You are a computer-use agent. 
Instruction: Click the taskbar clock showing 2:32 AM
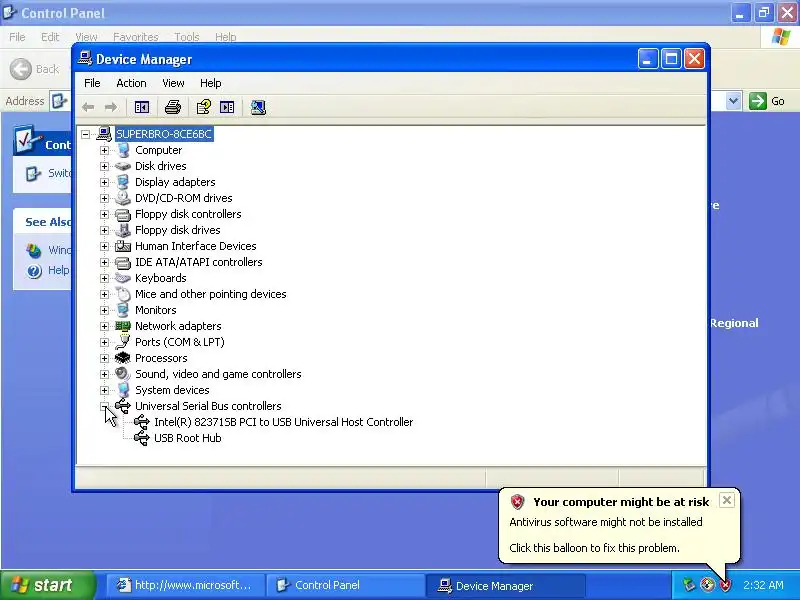763,585
